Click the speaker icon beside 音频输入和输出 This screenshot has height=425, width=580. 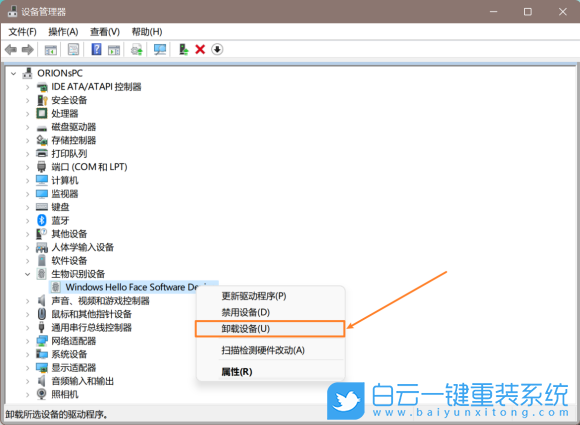pyautogui.click(x=42, y=381)
